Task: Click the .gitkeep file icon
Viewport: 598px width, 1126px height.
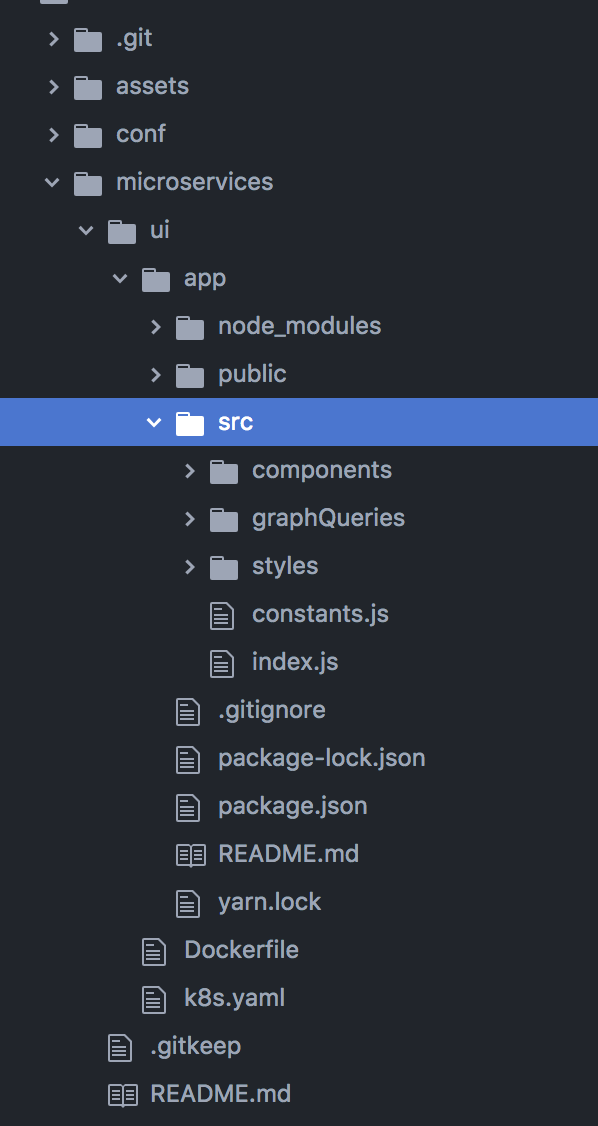Action: (x=121, y=1046)
